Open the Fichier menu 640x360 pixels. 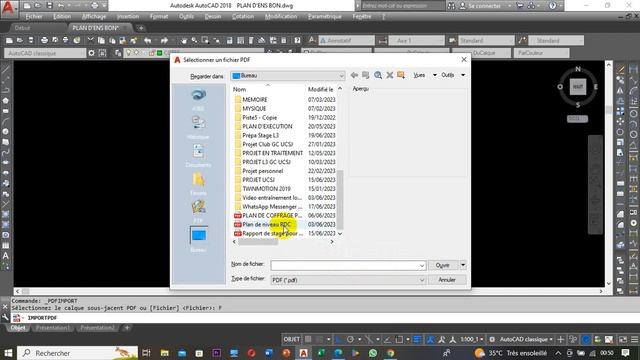tap(34, 17)
